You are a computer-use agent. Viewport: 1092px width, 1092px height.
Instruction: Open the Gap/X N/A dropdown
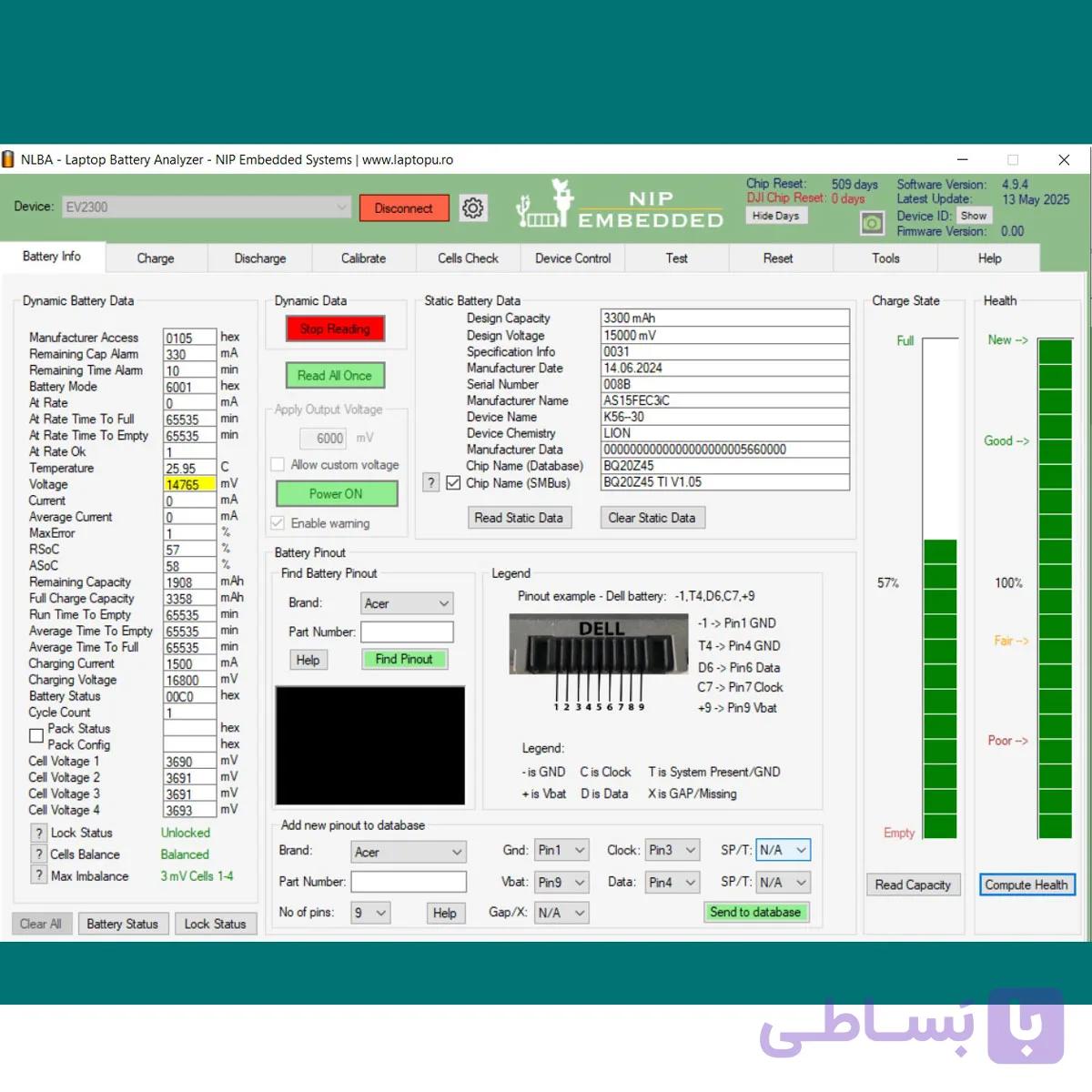561,913
